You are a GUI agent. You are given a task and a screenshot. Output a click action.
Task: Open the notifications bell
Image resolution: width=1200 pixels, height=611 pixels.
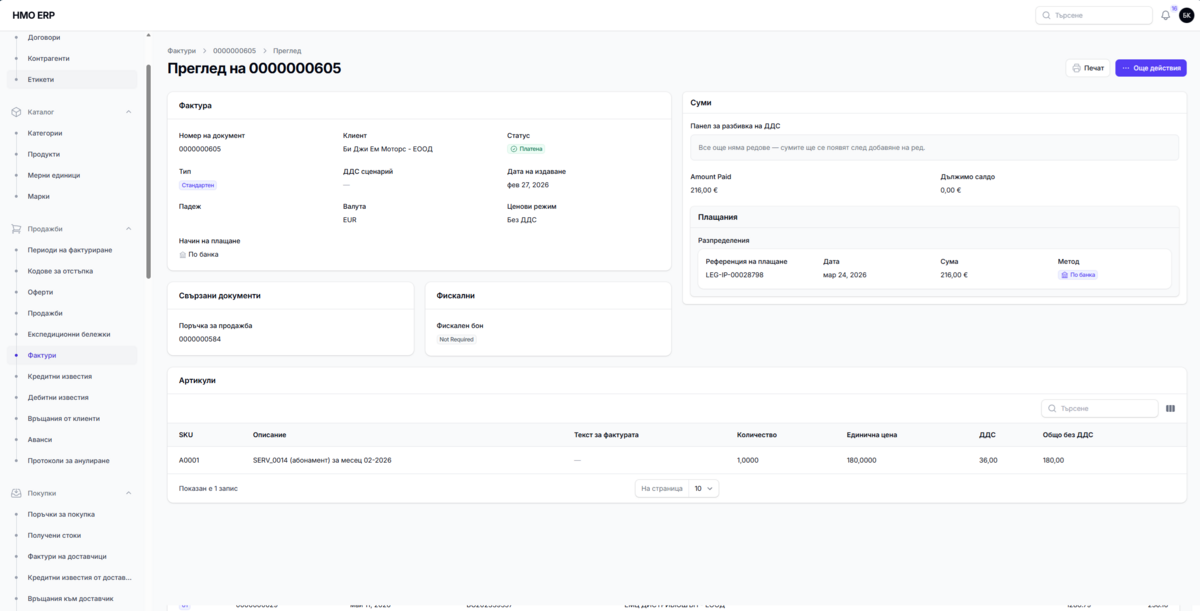(x=1166, y=15)
